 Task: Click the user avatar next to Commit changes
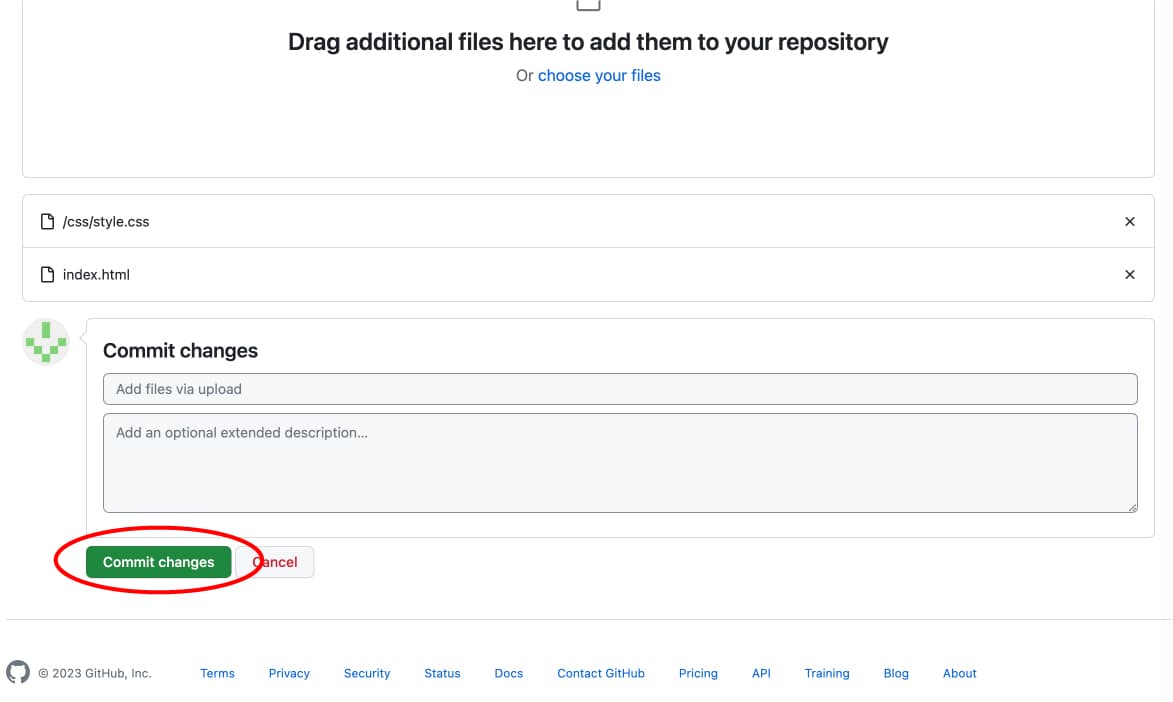click(45, 341)
